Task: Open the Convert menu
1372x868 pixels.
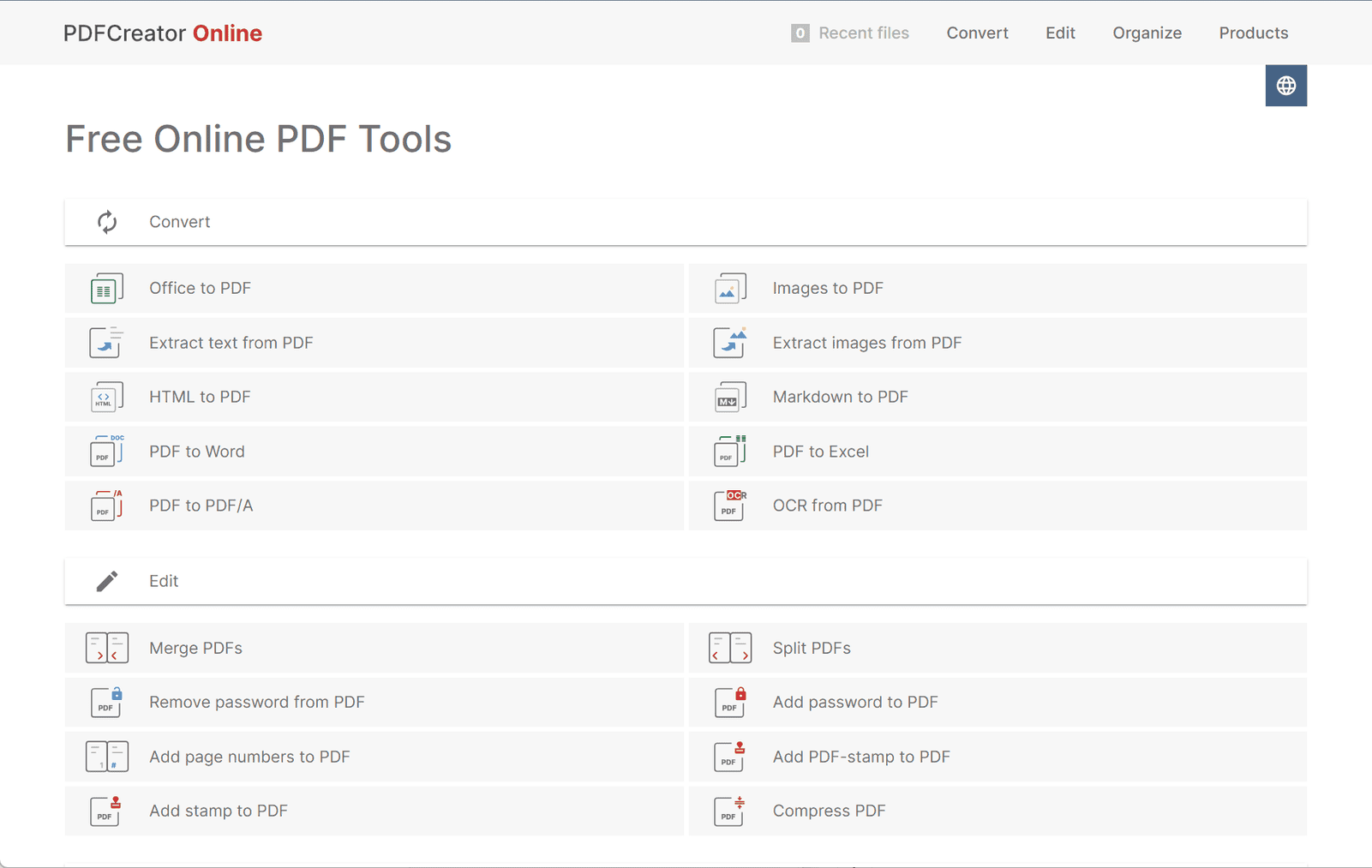Action: [x=977, y=33]
